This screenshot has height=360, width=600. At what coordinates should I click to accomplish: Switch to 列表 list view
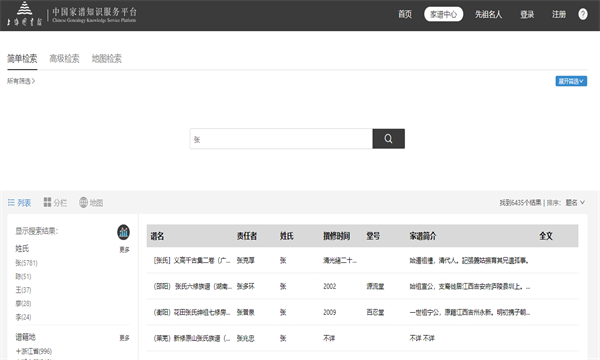20,203
